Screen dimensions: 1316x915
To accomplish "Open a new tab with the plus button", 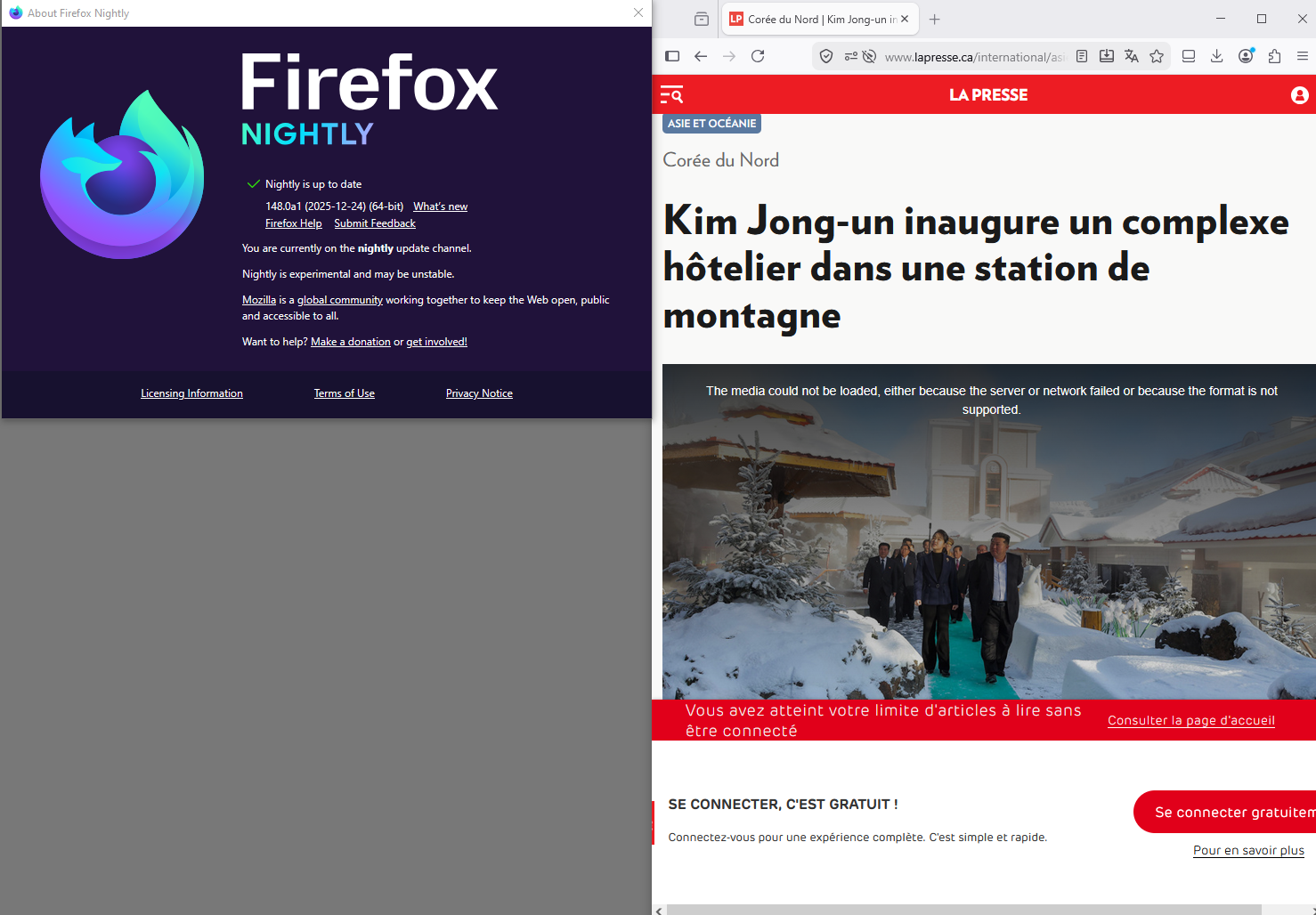I will coord(934,19).
